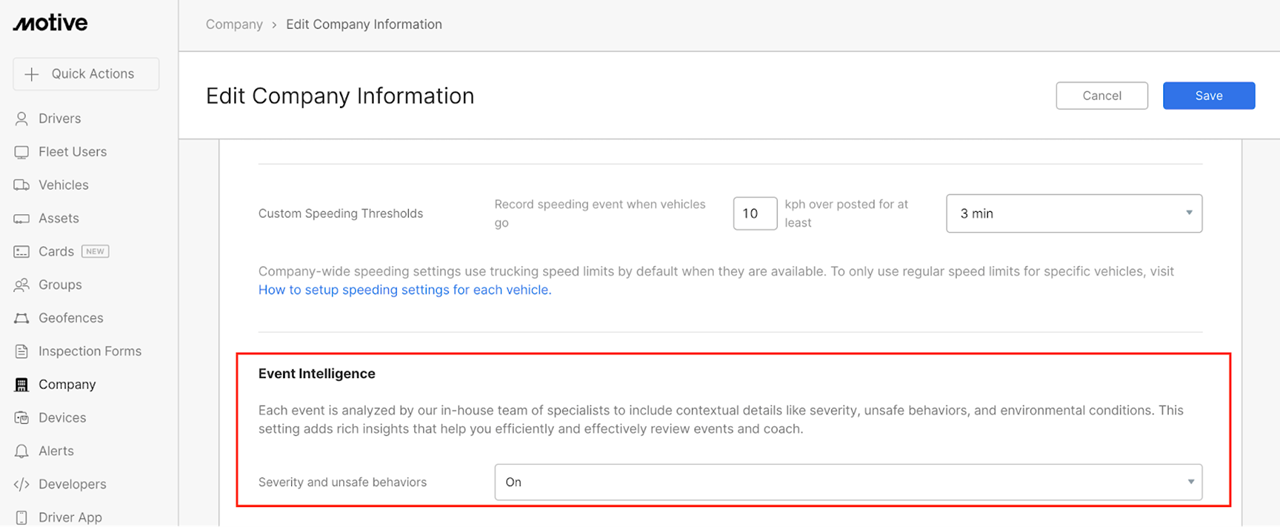Click the Assets trailer icon
This screenshot has height=527, width=1280.
coord(21,218)
